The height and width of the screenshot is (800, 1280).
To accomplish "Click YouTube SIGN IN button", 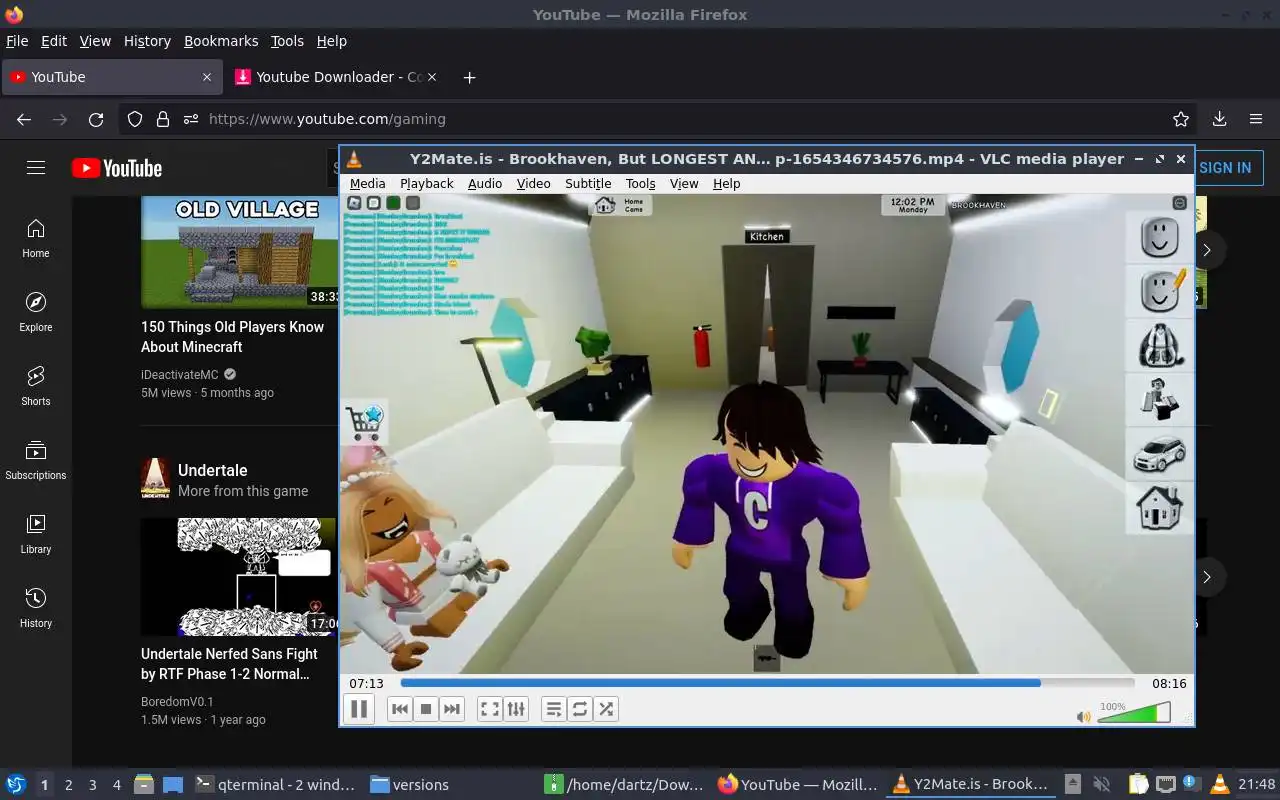I will click(x=1225, y=168).
